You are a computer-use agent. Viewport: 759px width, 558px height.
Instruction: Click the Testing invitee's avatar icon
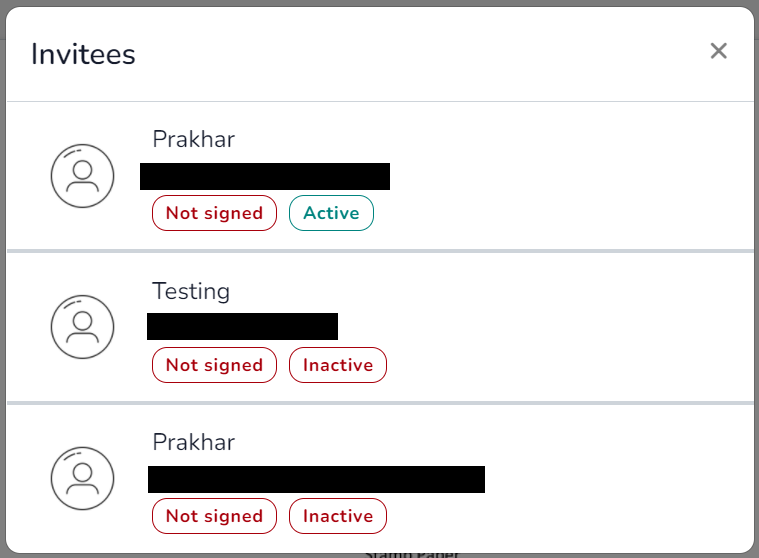[x=82, y=327]
